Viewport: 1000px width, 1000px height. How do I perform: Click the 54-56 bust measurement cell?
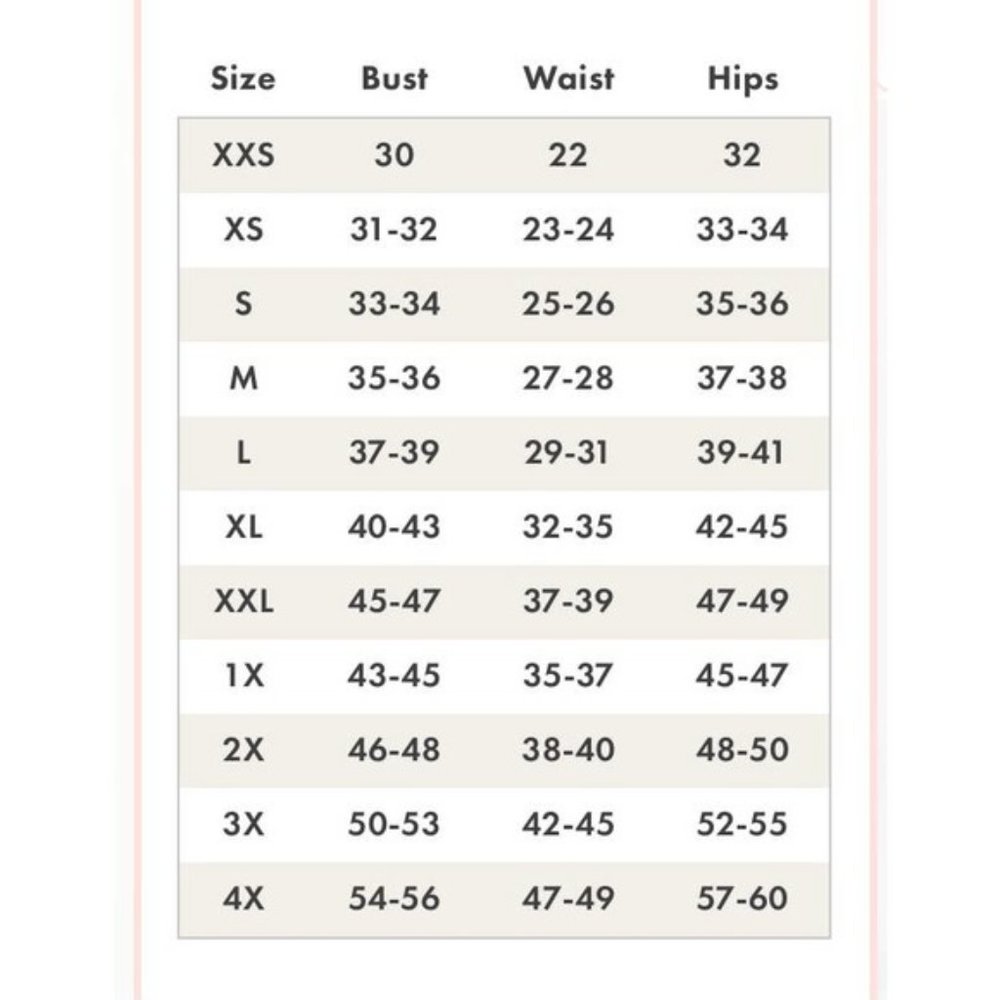tap(394, 899)
